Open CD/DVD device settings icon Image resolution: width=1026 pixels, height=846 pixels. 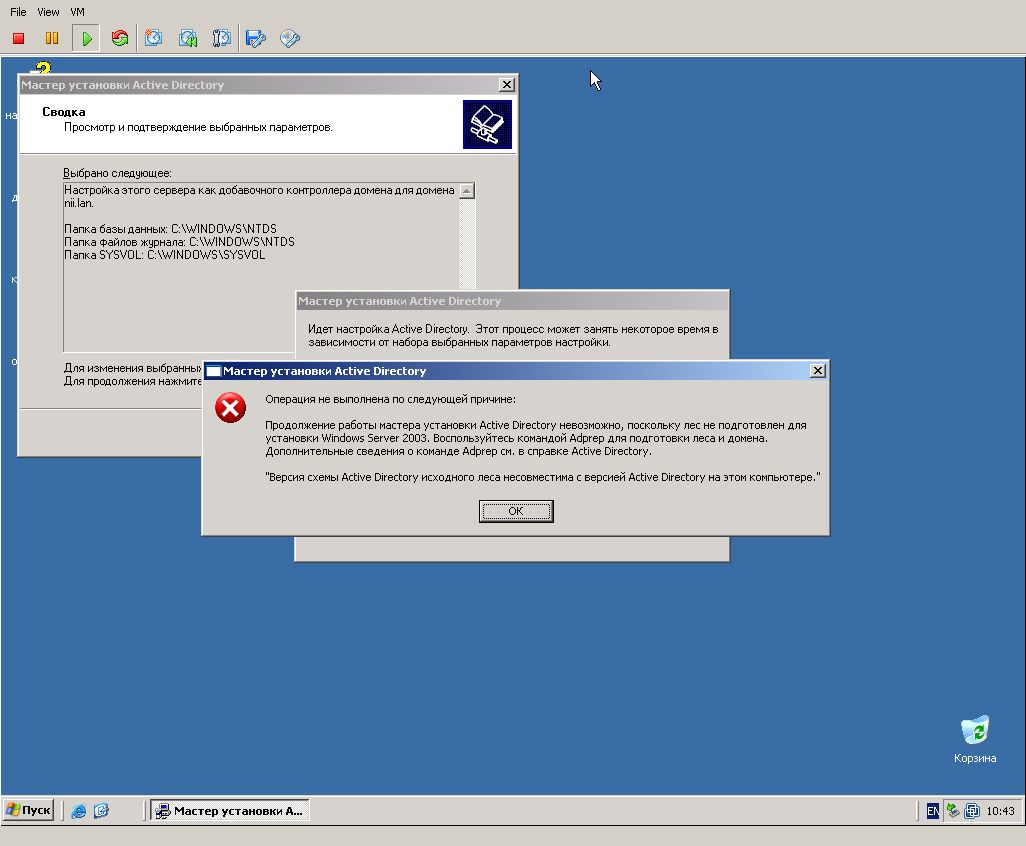point(290,39)
